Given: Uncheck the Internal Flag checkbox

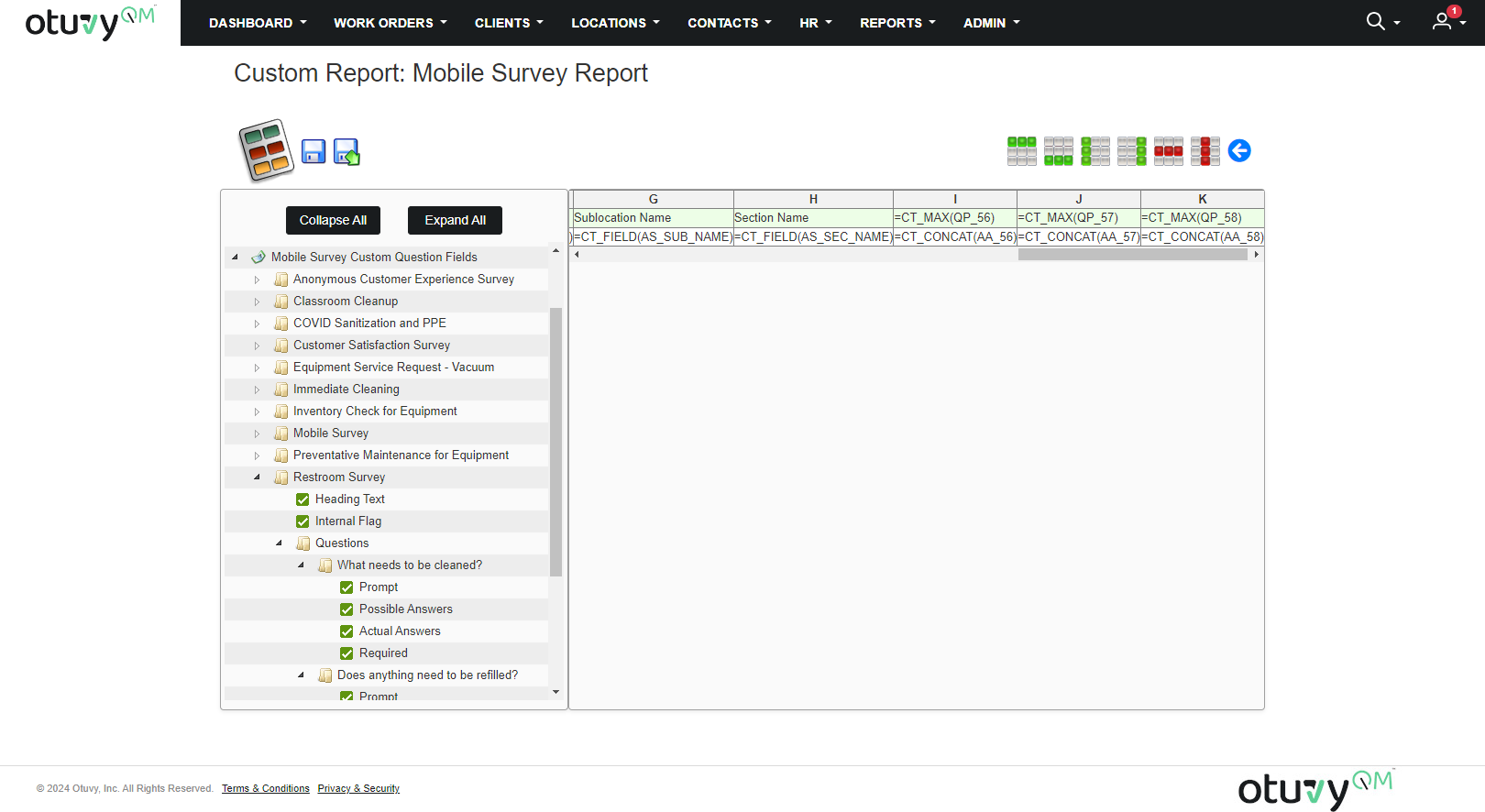Looking at the screenshot, I should click(302, 521).
